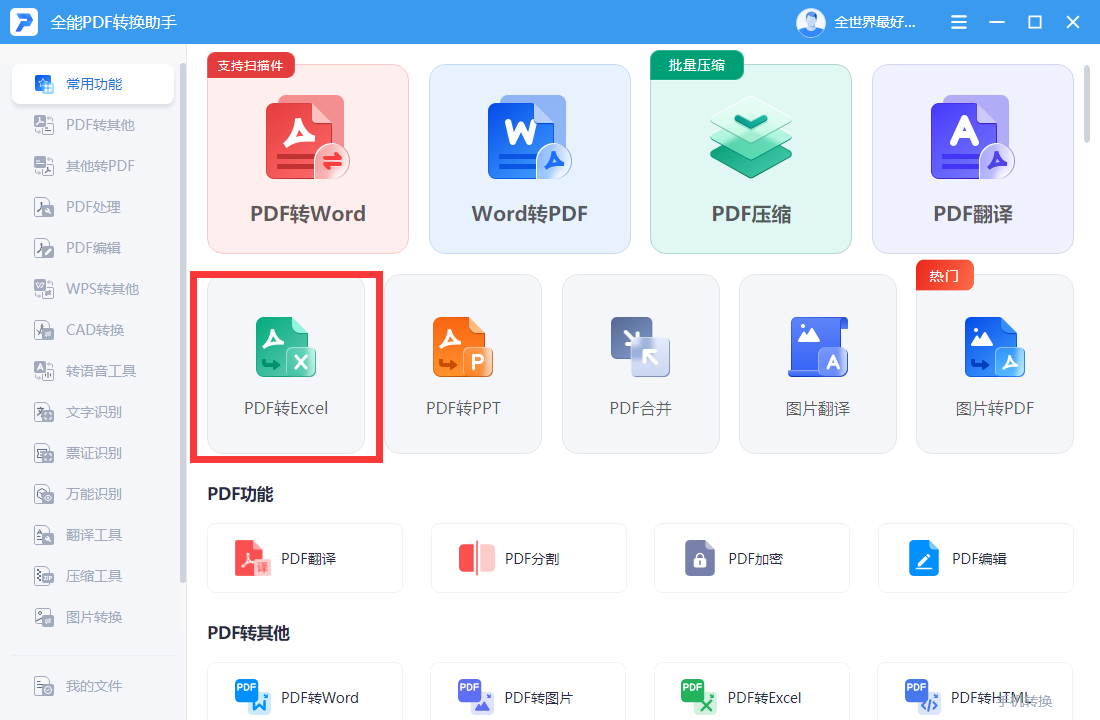Maximize the application window

pyautogui.click(x=1034, y=22)
